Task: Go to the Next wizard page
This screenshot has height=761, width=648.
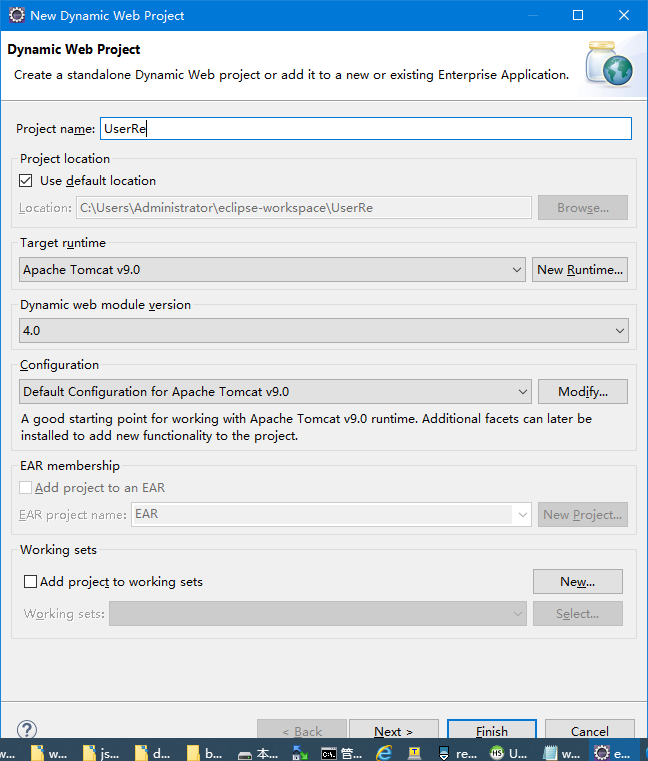Action: 394,731
